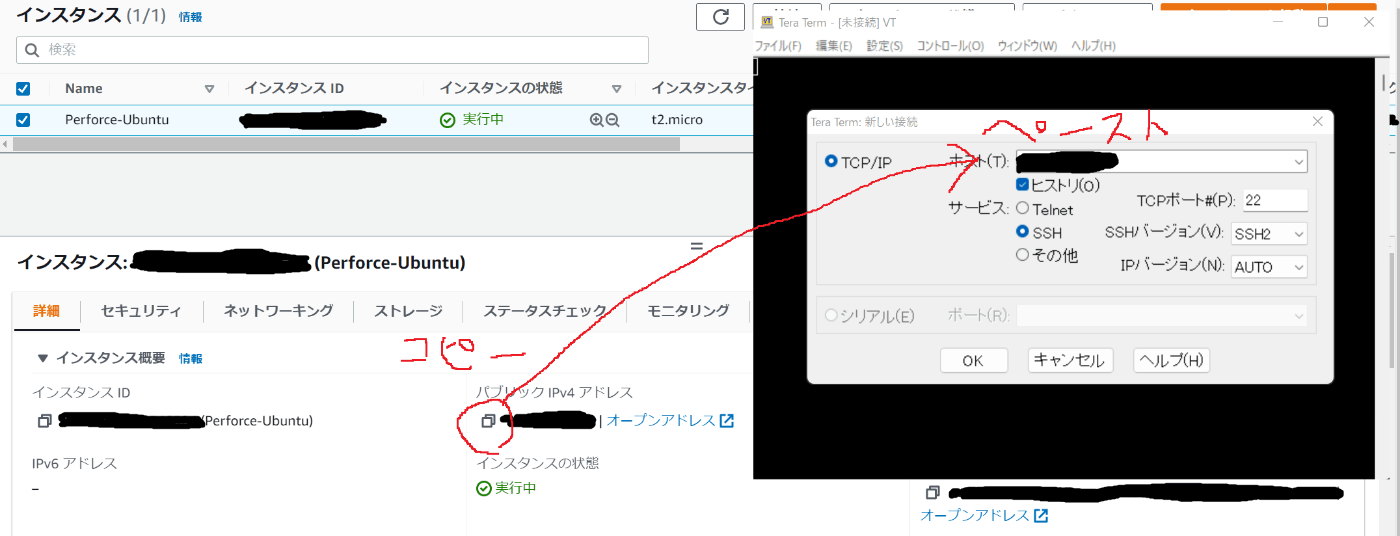Click the magnifier icon in the search box
The image size is (1400, 536).
coord(33,49)
